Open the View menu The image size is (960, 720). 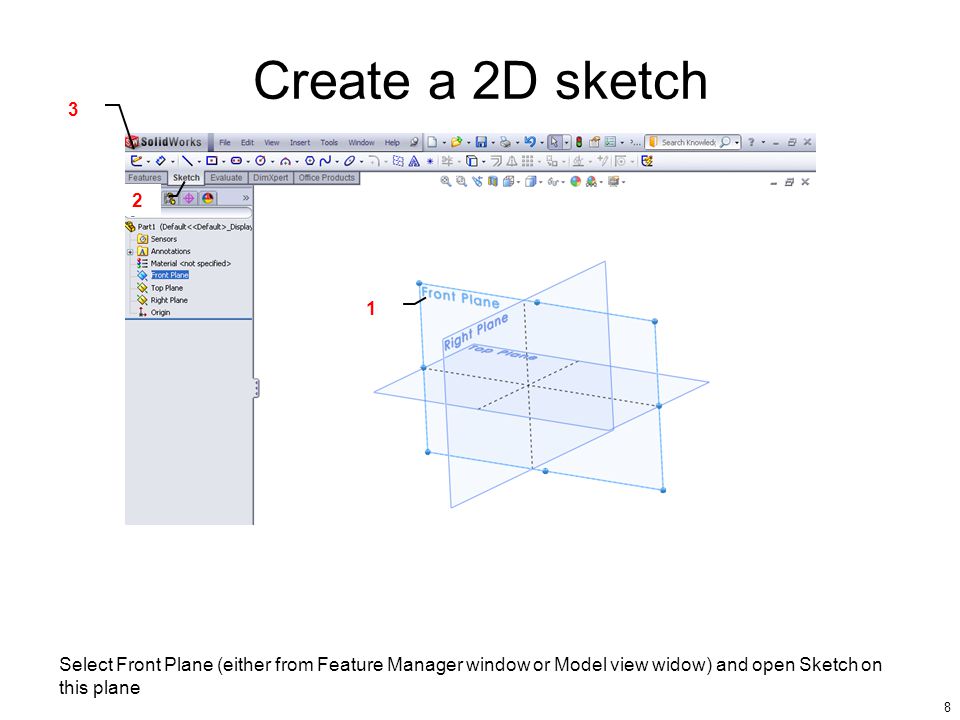click(x=272, y=142)
